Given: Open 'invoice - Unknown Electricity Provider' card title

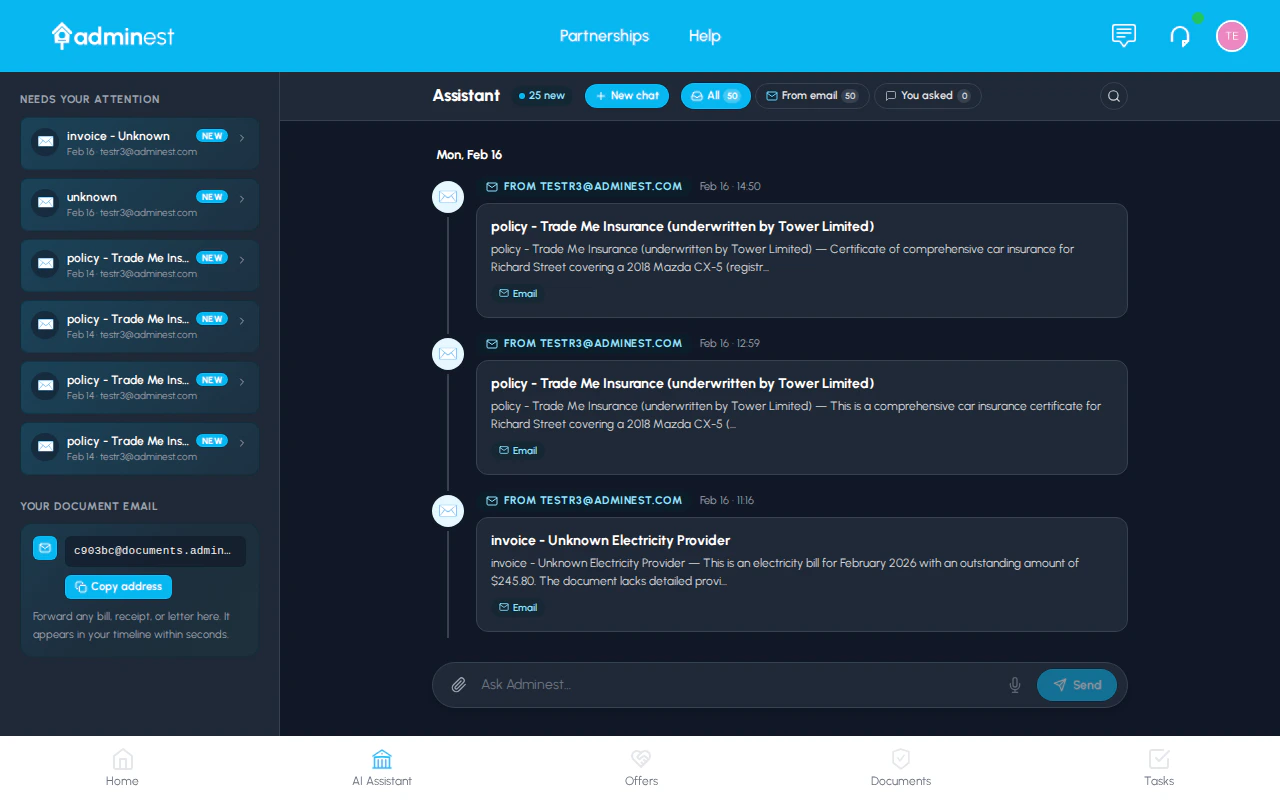Looking at the screenshot, I should pos(611,541).
